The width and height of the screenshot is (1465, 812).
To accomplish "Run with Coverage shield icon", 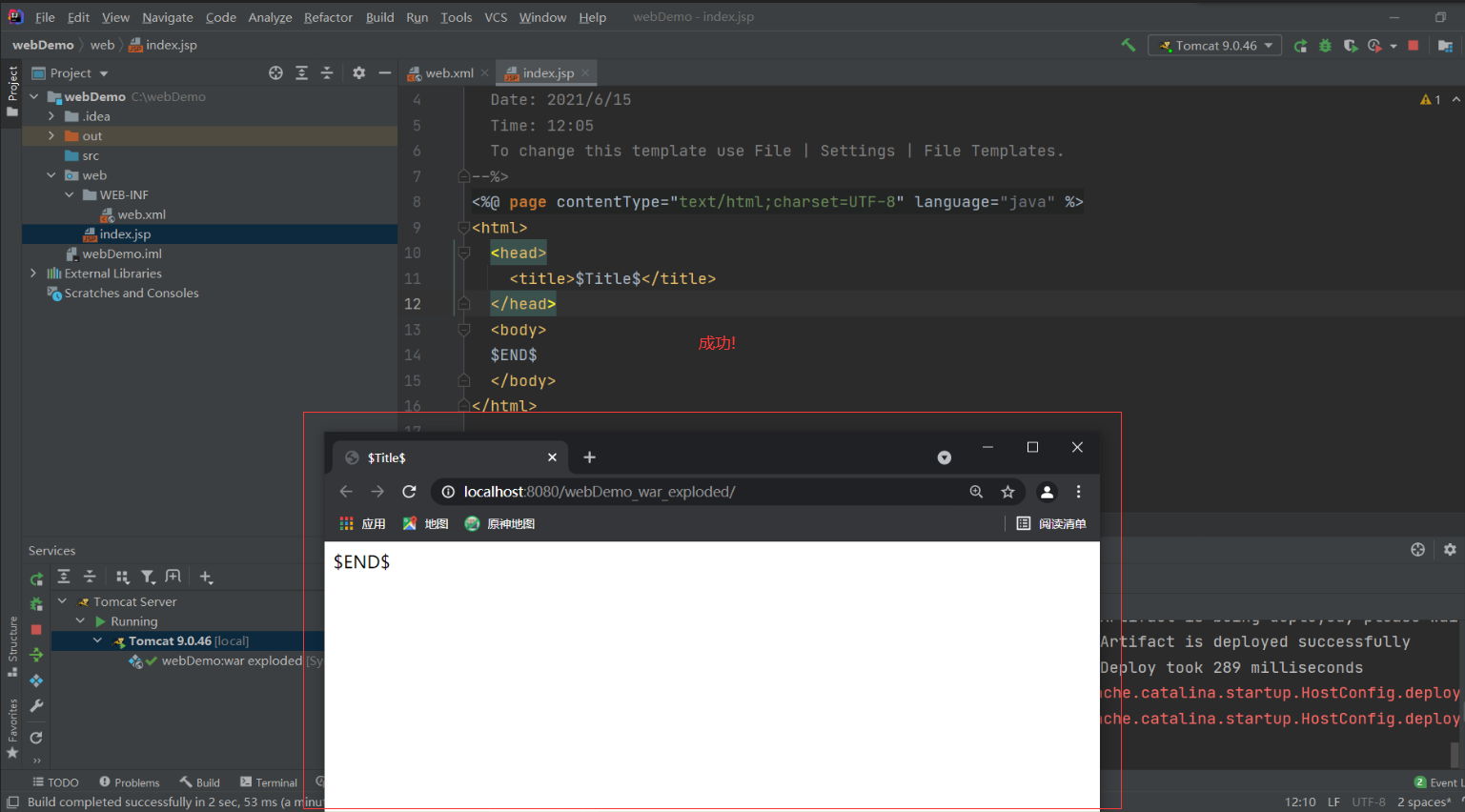I will tap(1350, 46).
